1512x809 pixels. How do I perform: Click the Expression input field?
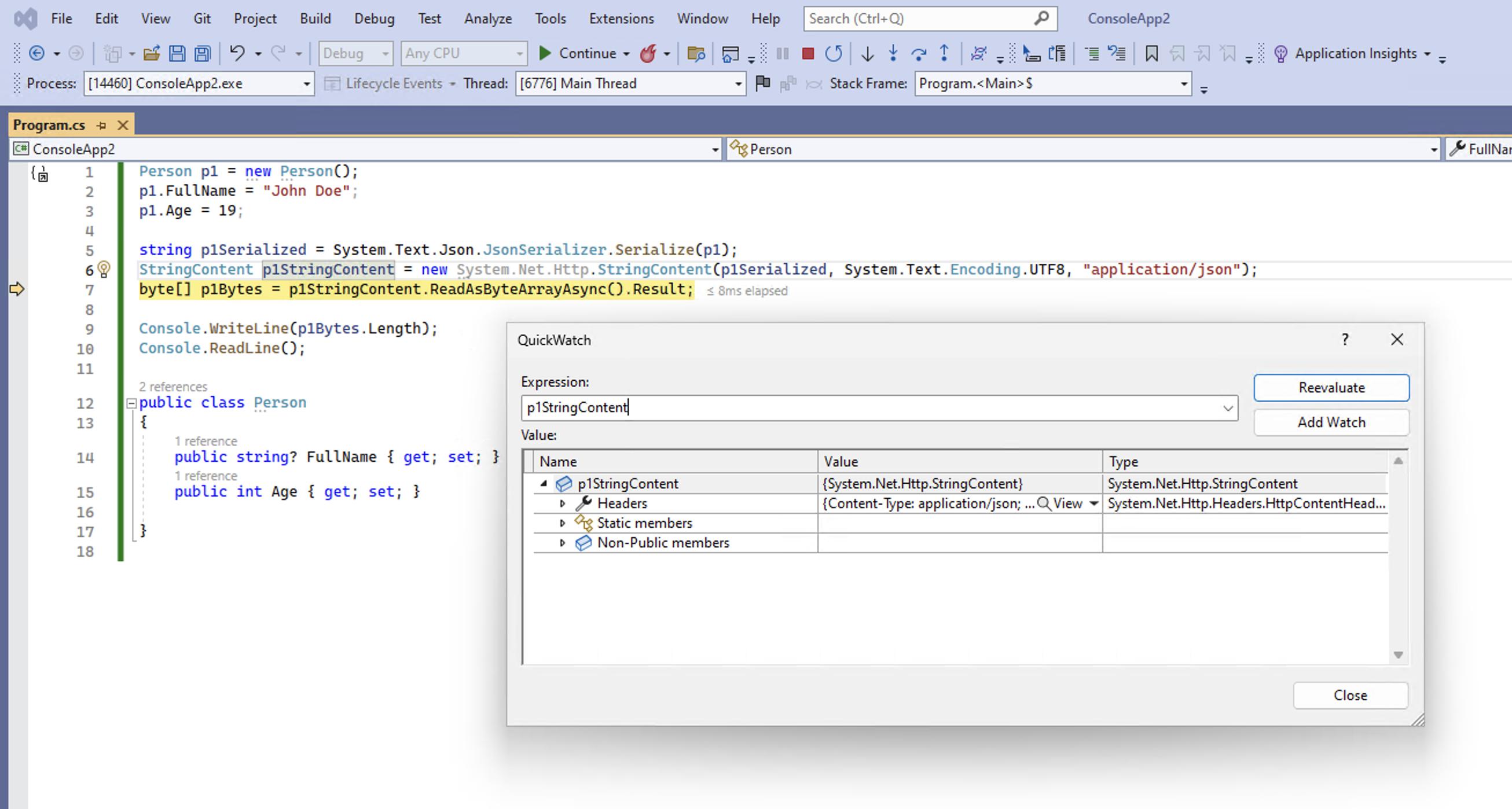[877, 407]
